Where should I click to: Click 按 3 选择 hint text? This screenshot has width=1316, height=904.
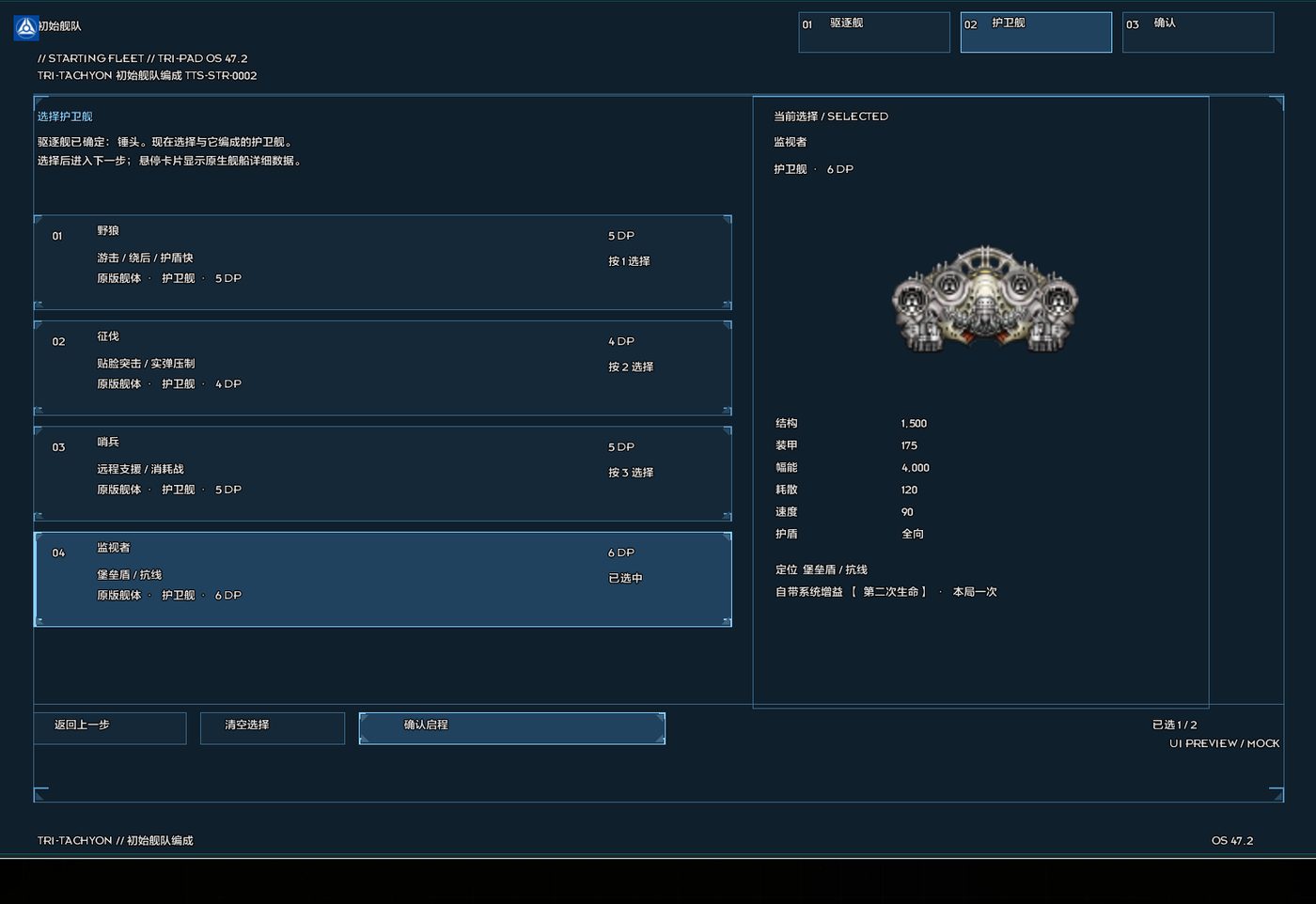point(631,473)
